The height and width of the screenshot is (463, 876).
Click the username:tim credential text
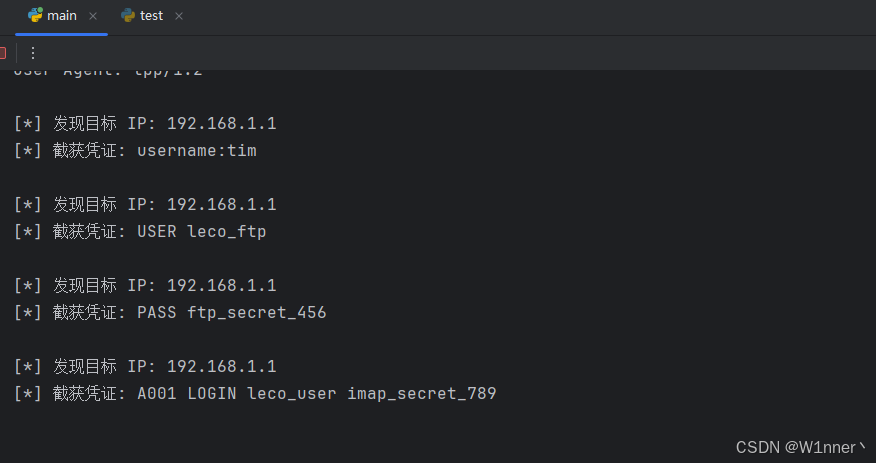tap(197, 151)
